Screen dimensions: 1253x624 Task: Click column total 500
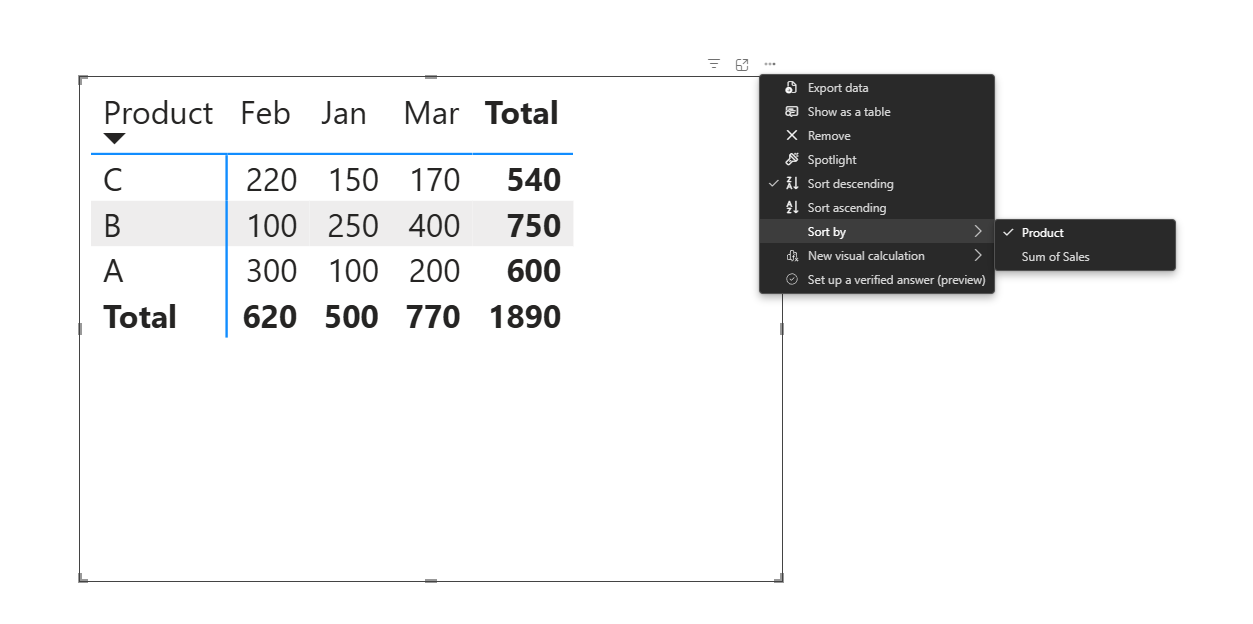tap(352, 317)
